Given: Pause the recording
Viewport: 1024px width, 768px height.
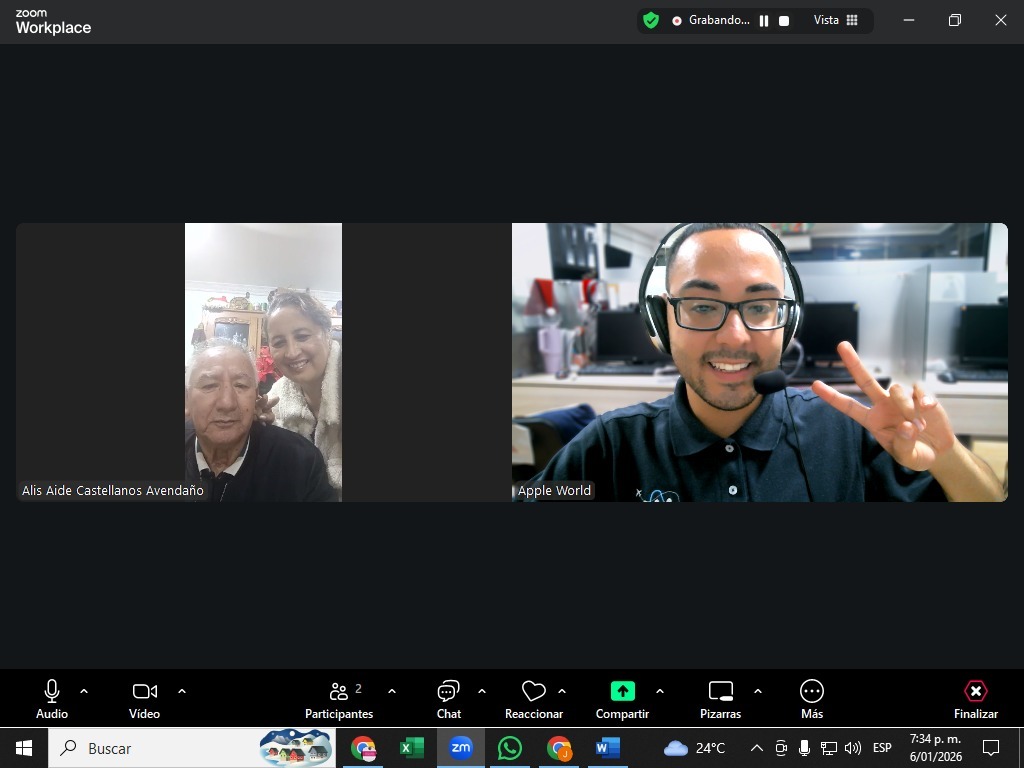Looking at the screenshot, I should click(x=764, y=20).
